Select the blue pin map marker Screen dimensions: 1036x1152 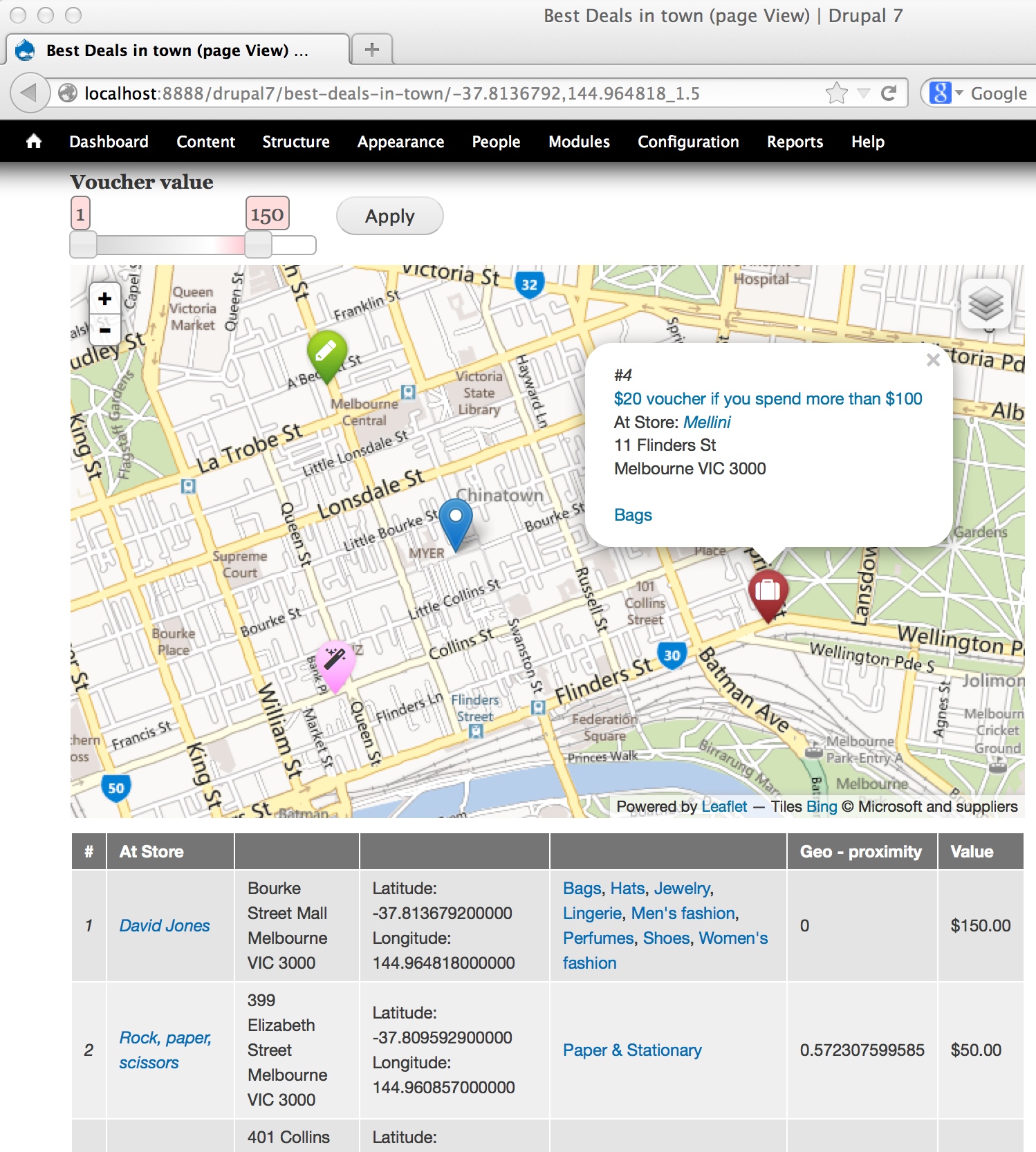point(456,521)
